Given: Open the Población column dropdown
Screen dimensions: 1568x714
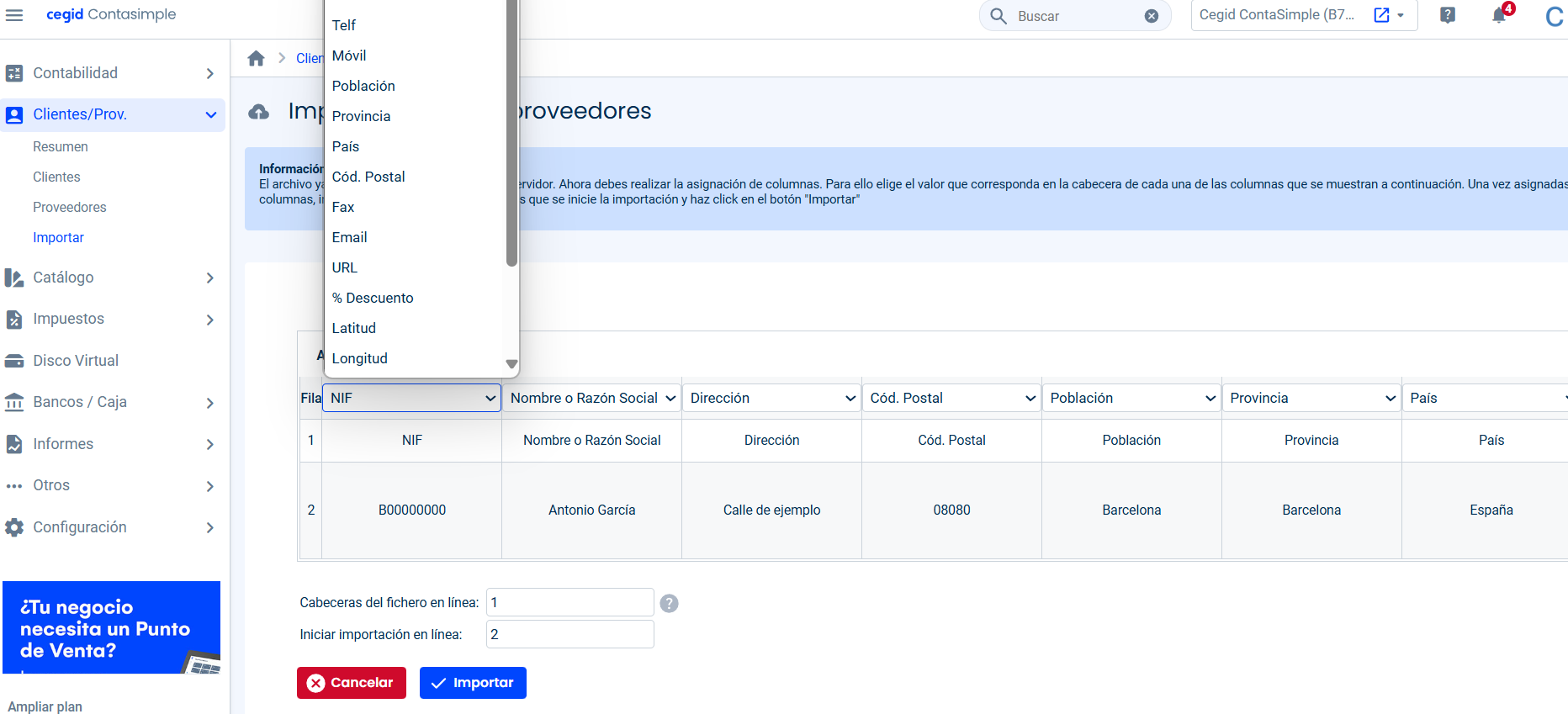Looking at the screenshot, I should [1132, 398].
